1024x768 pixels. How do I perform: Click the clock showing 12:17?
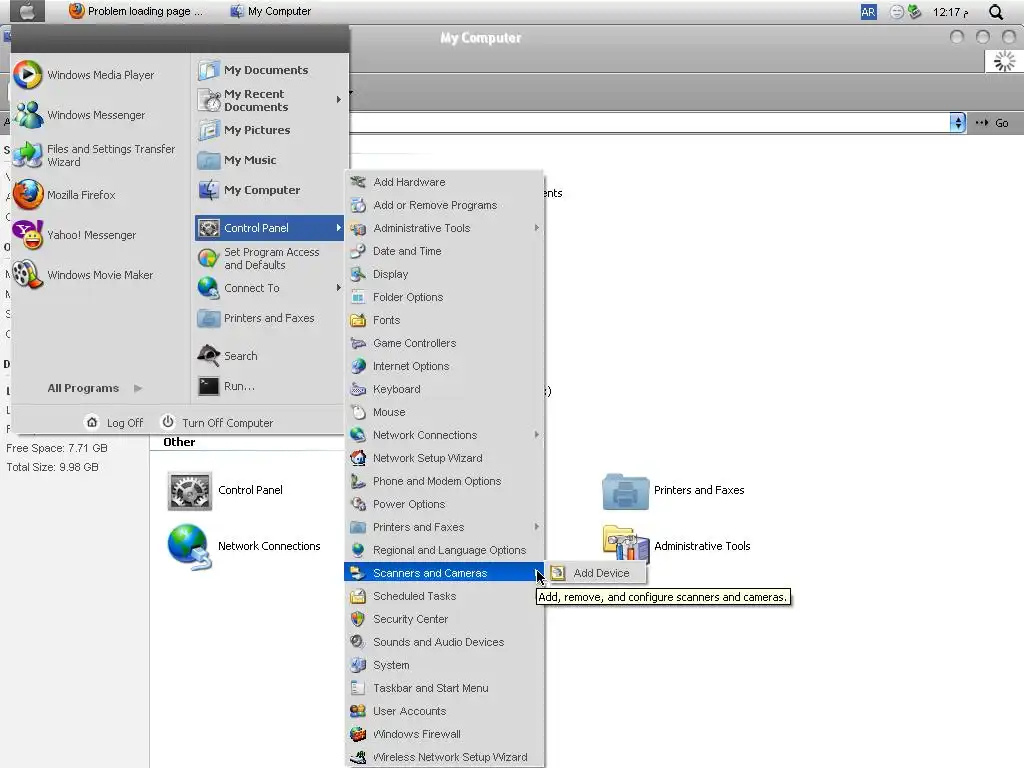[950, 12]
